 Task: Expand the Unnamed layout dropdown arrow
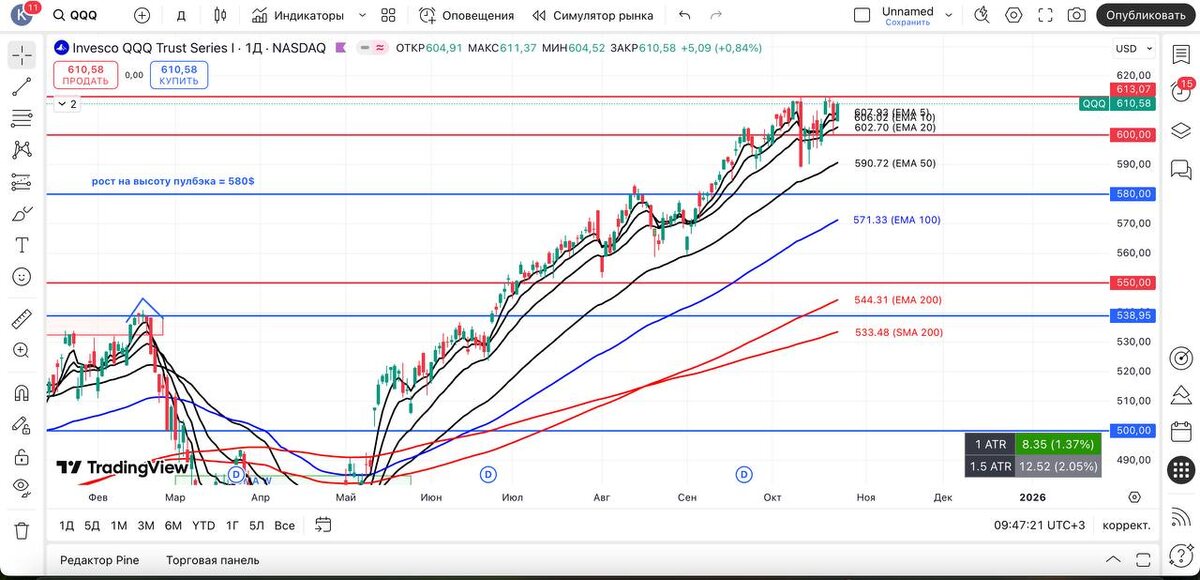(x=950, y=15)
